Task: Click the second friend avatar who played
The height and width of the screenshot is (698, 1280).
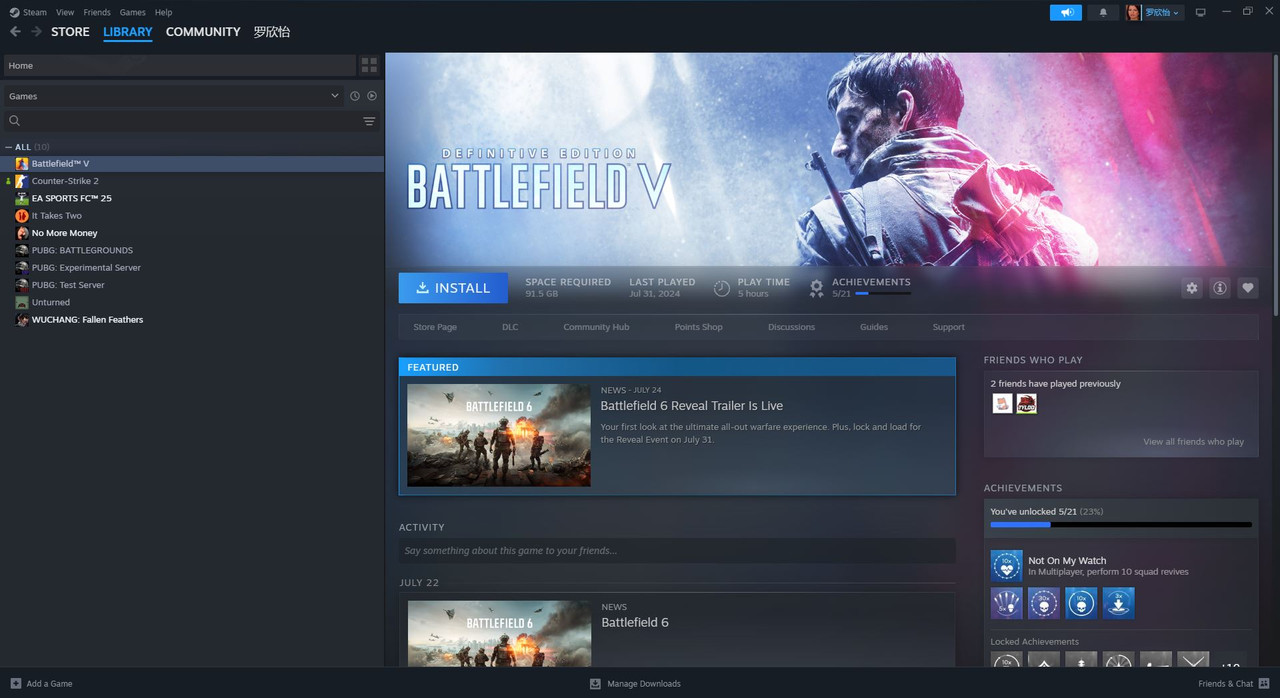Action: pos(1026,403)
